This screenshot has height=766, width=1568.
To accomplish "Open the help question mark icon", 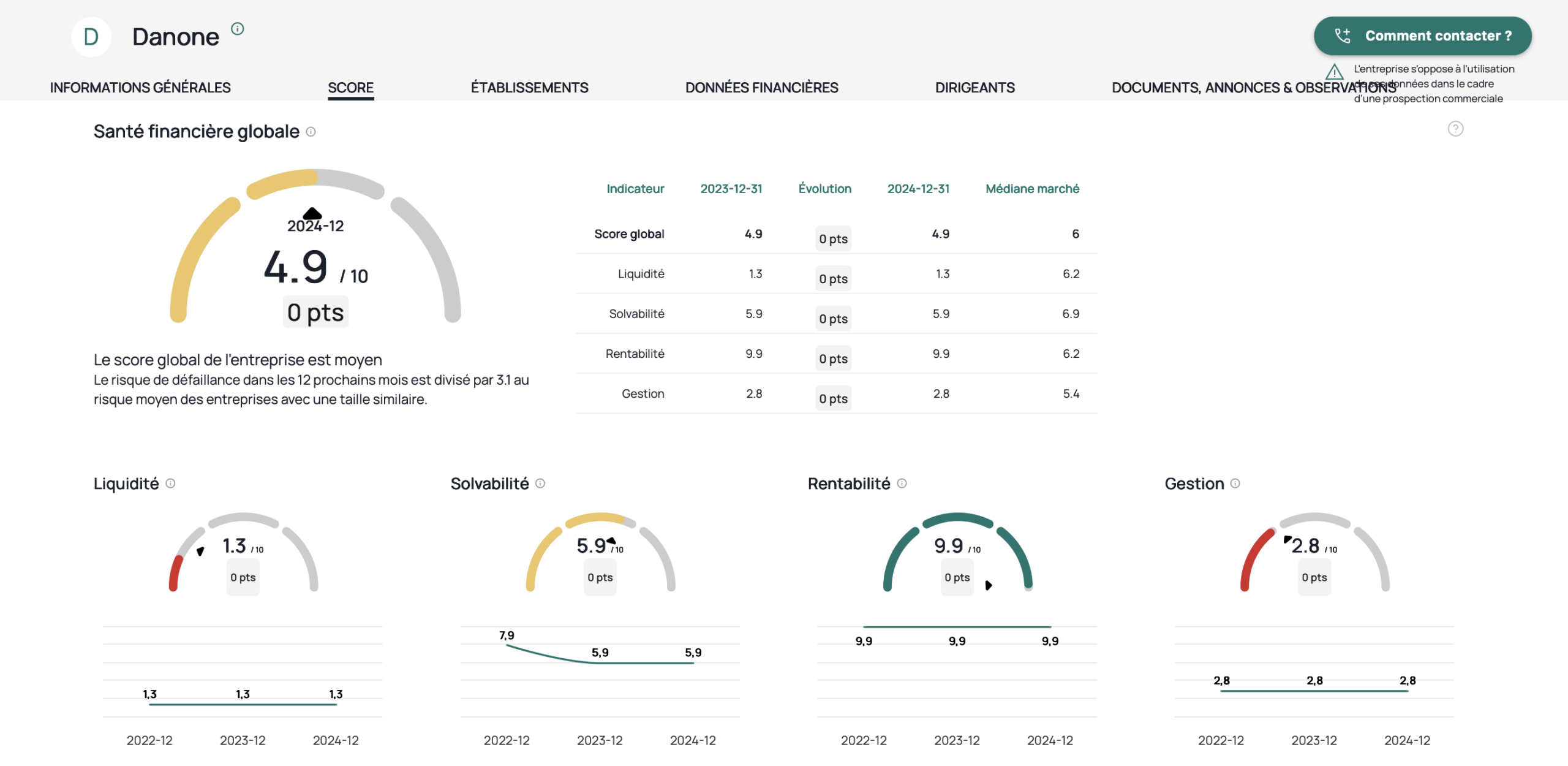I will tap(1455, 129).
